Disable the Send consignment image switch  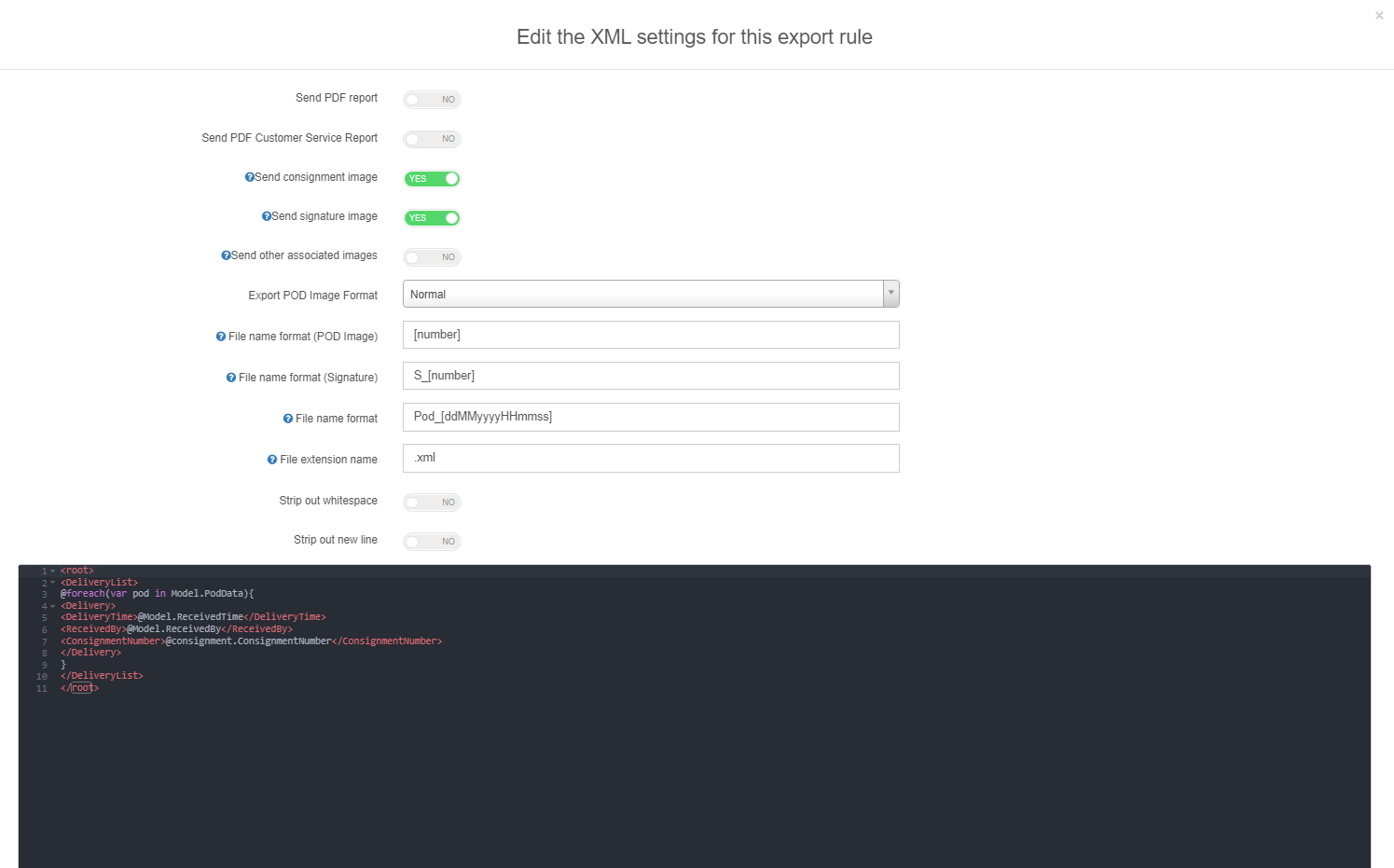pyautogui.click(x=432, y=179)
